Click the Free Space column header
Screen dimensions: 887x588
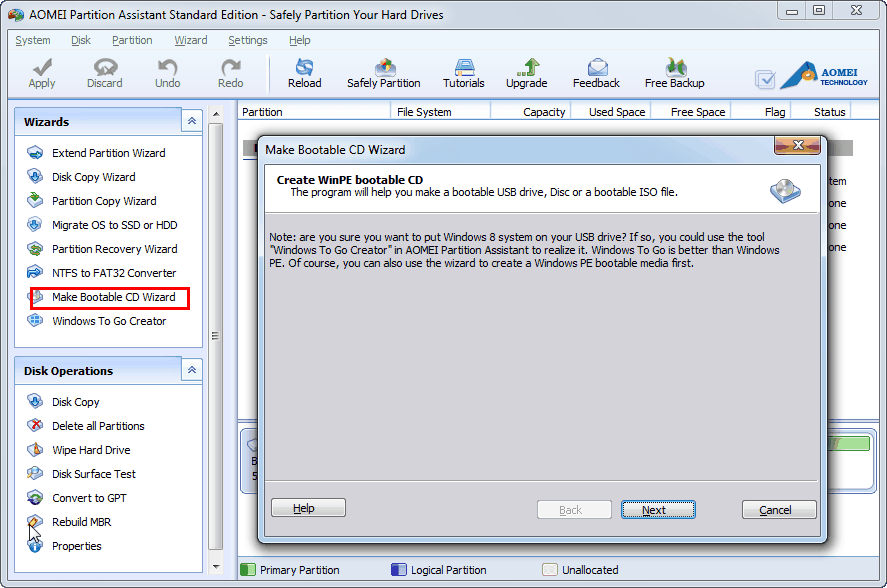[x=691, y=111]
